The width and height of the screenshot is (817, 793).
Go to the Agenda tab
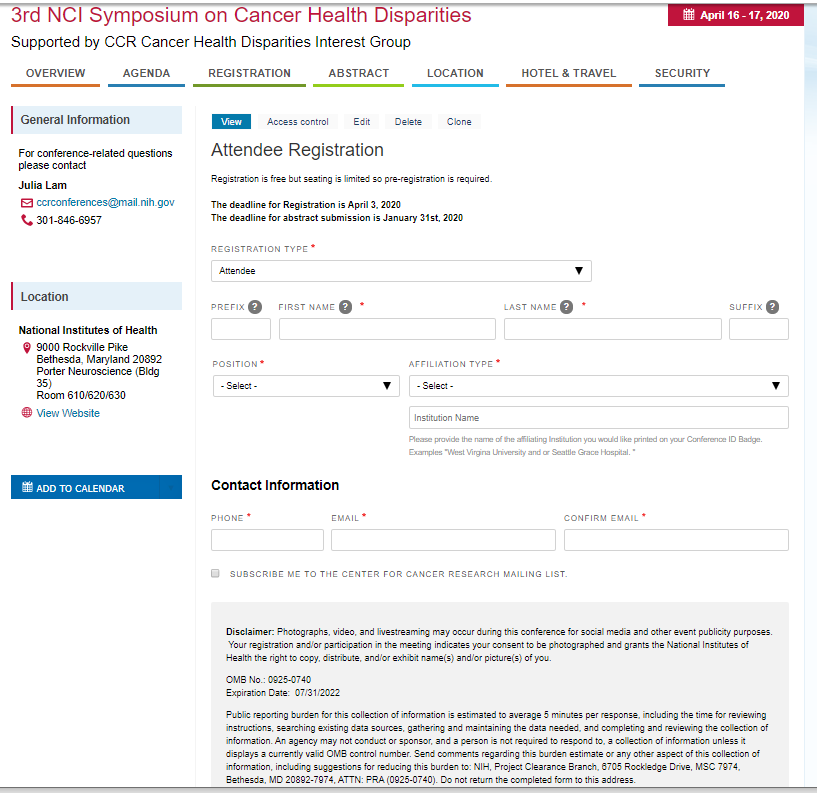146,73
